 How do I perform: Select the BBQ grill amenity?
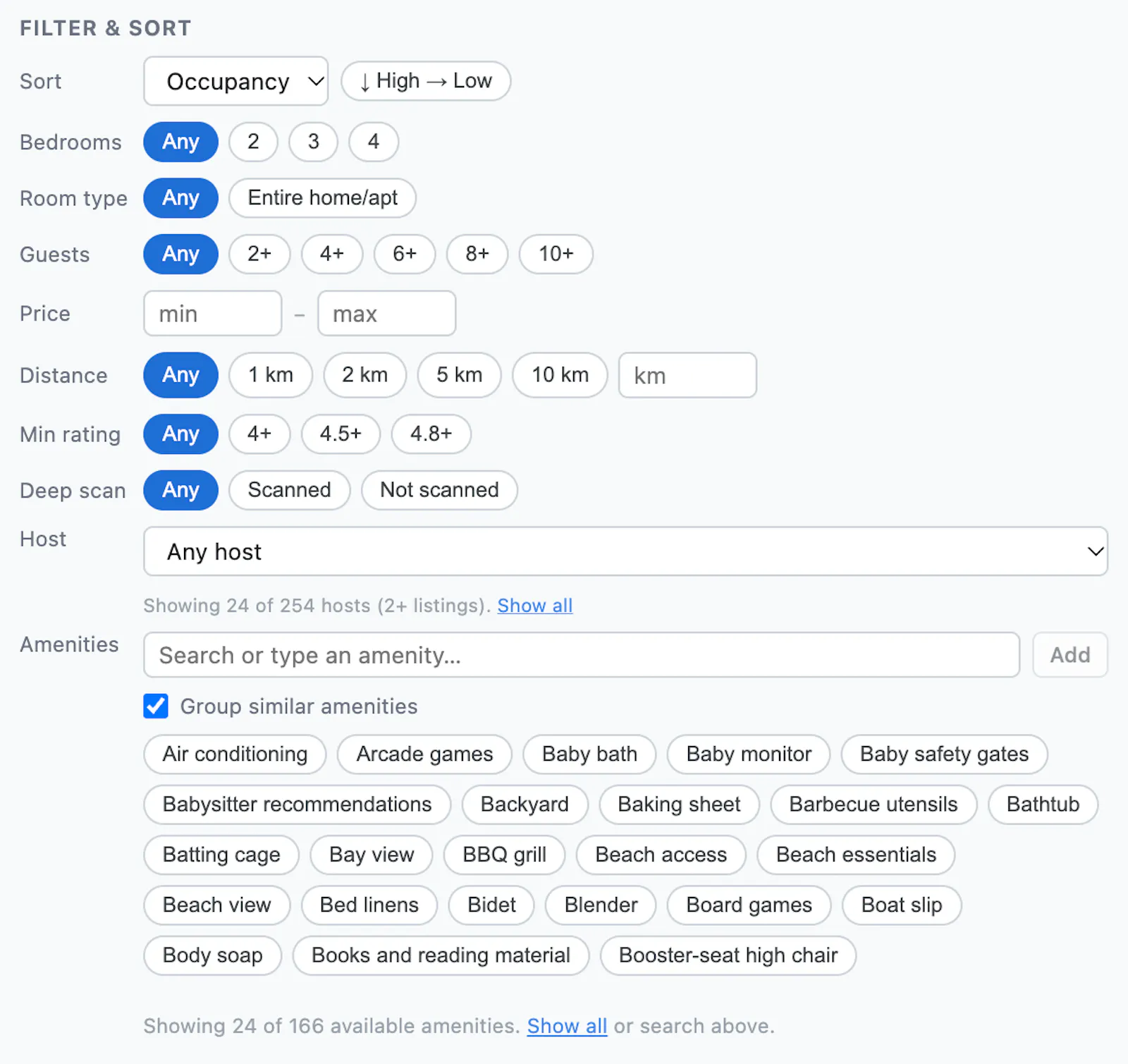click(x=504, y=855)
